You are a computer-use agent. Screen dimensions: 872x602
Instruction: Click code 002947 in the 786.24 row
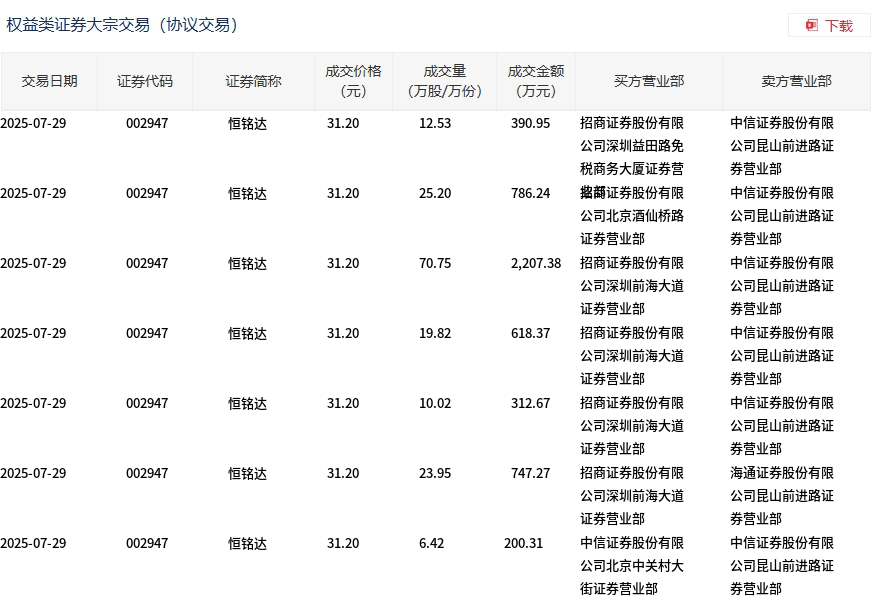pos(147,193)
